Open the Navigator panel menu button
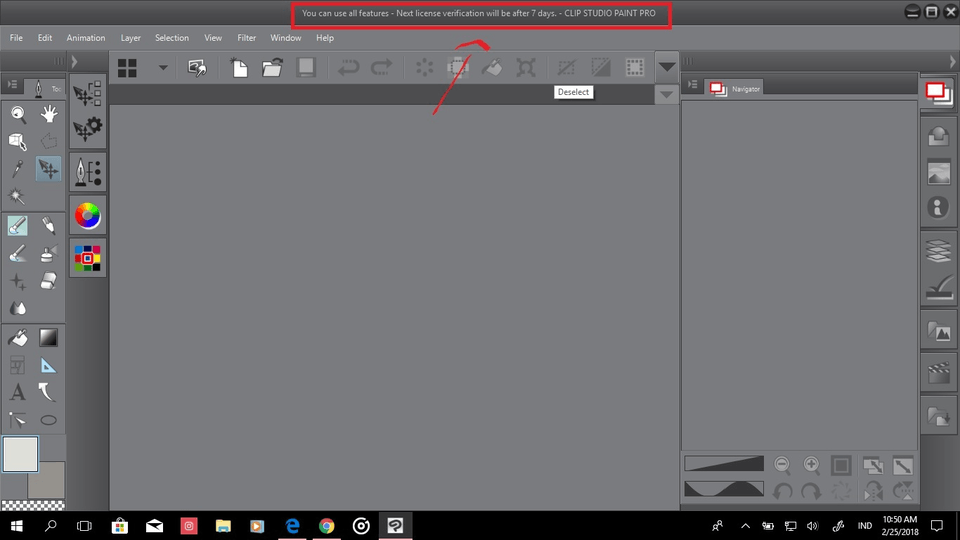960x540 pixels. pyautogui.click(x=692, y=88)
